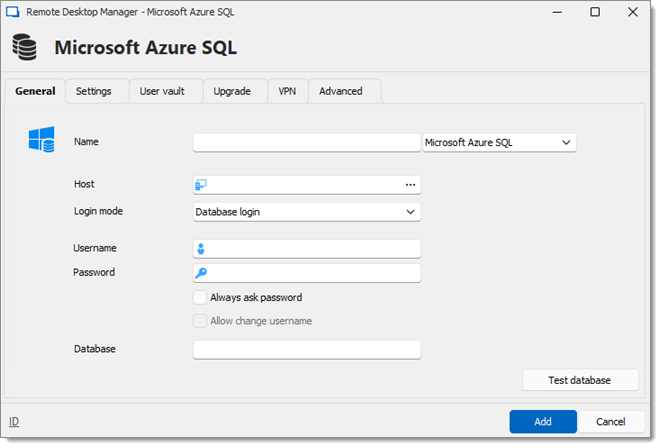This screenshot has width=661, height=448.
Task: Select the VPN tab
Action: 287,91
